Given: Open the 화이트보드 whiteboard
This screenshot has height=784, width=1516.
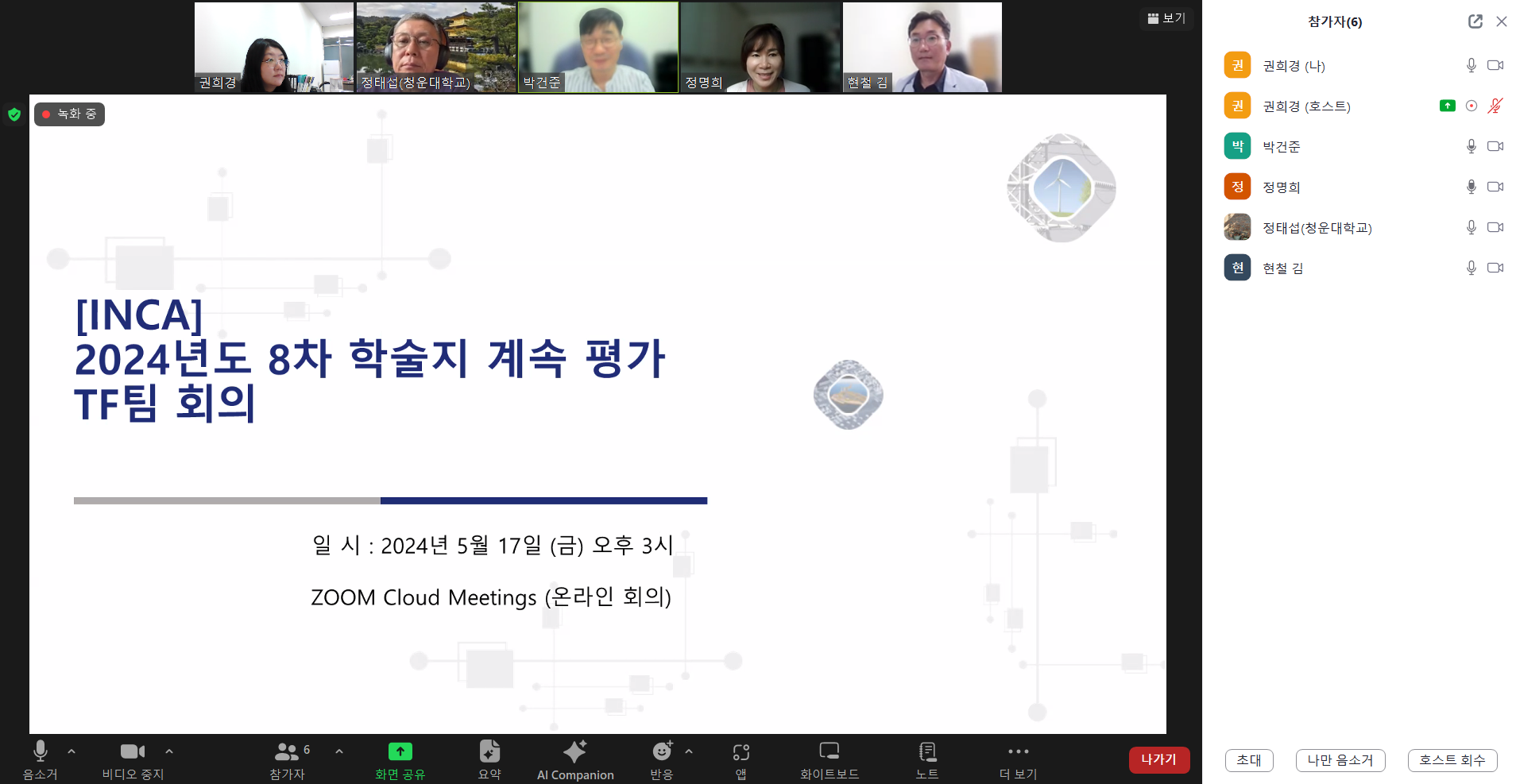Looking at the screenshot, I should tap(830, 760).
